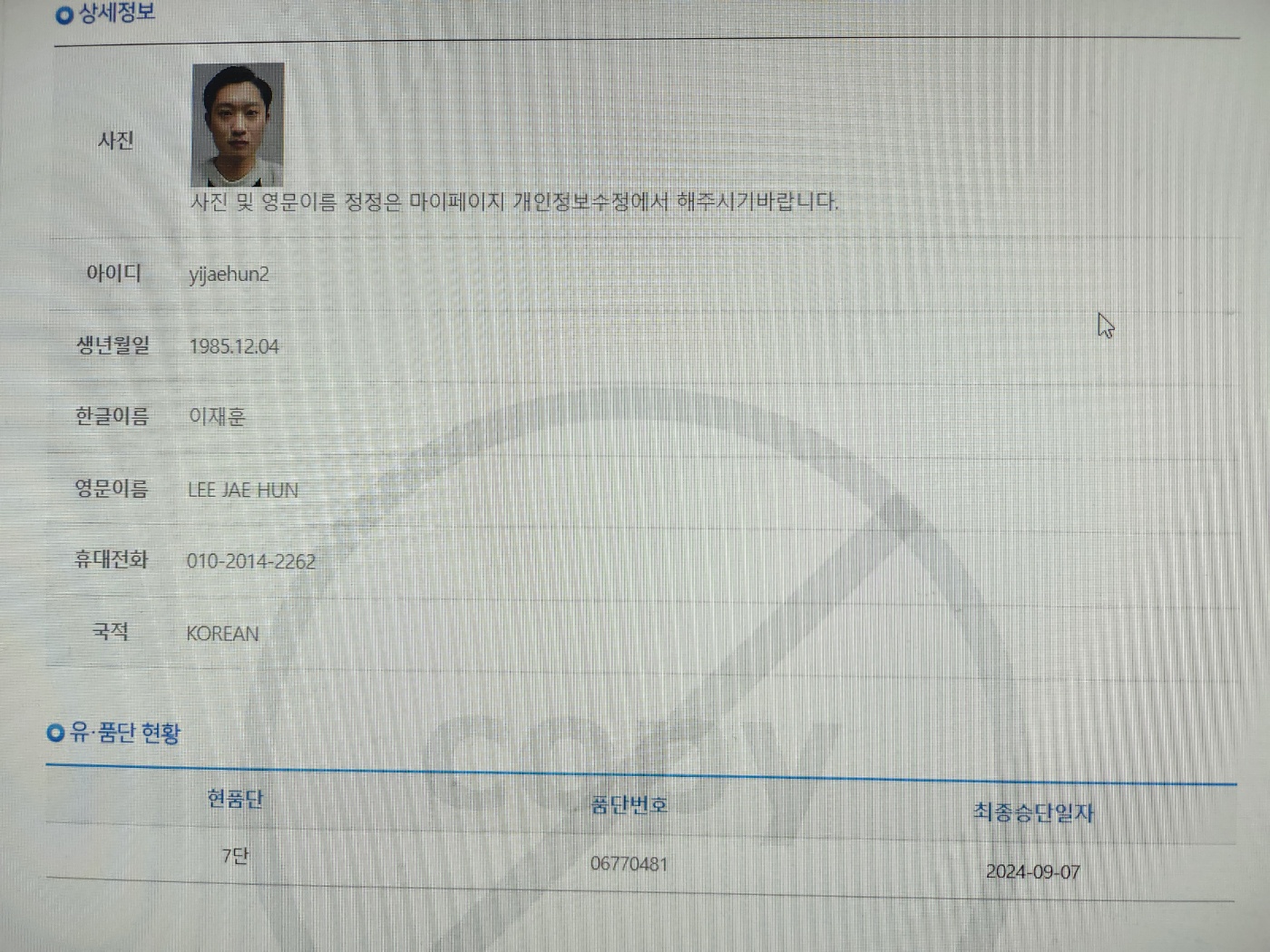Click the 생년월일 field label

point(113,345)
